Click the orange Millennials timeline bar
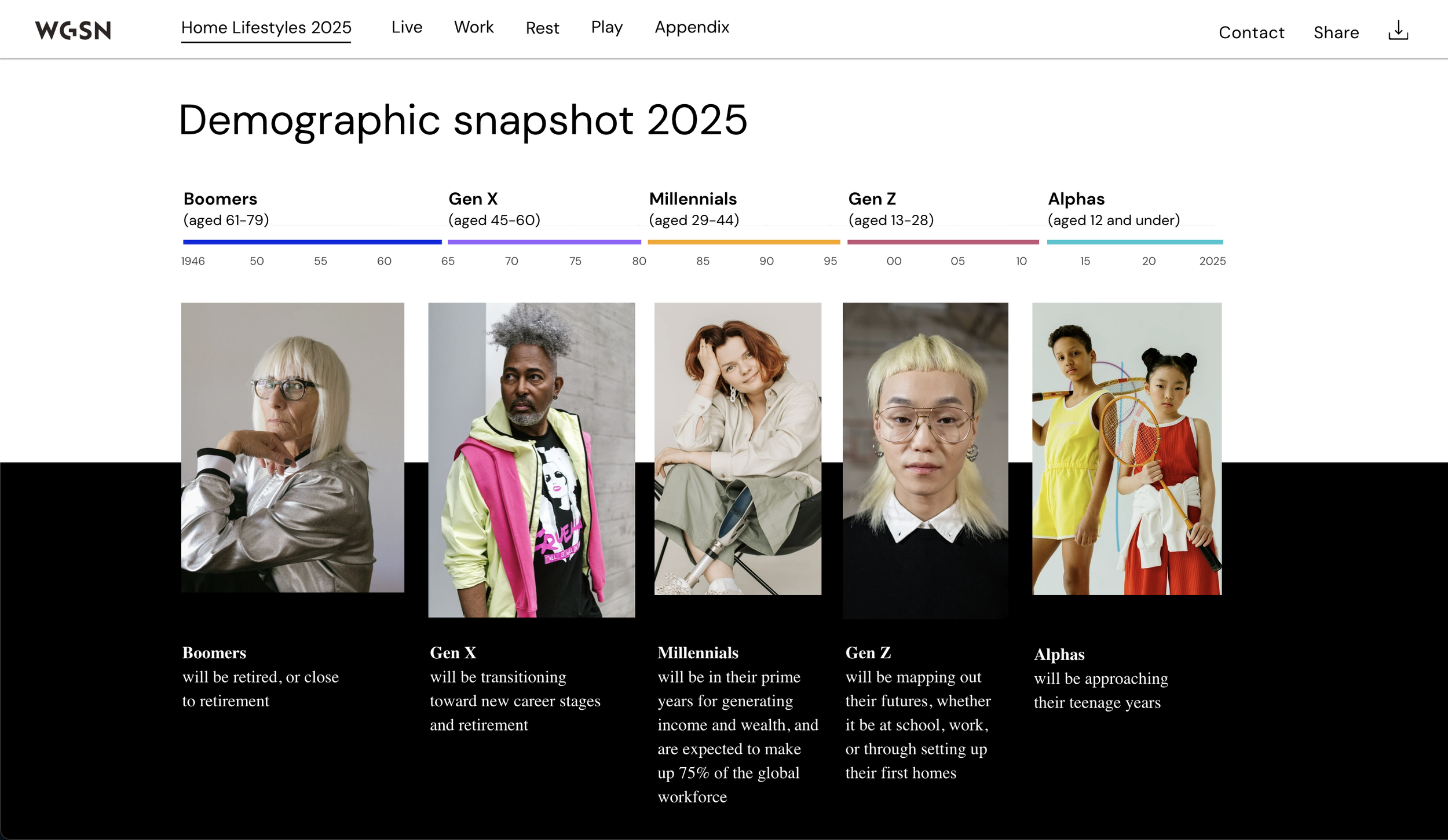The width and height of the screenshot is (1448, 840). tap(744, 242)
